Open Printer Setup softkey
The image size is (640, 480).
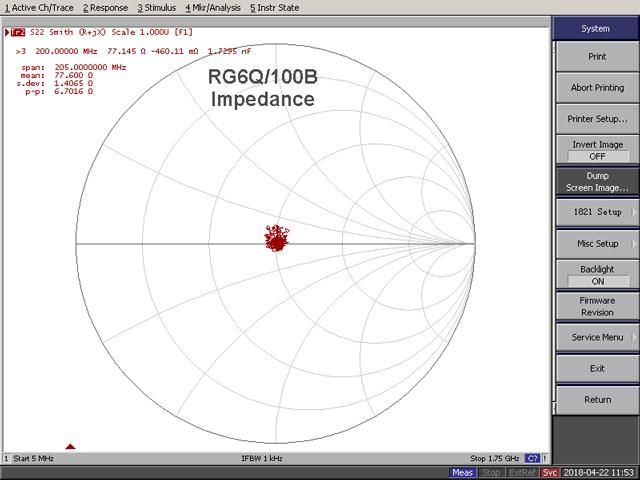click(x=597, y=119)
